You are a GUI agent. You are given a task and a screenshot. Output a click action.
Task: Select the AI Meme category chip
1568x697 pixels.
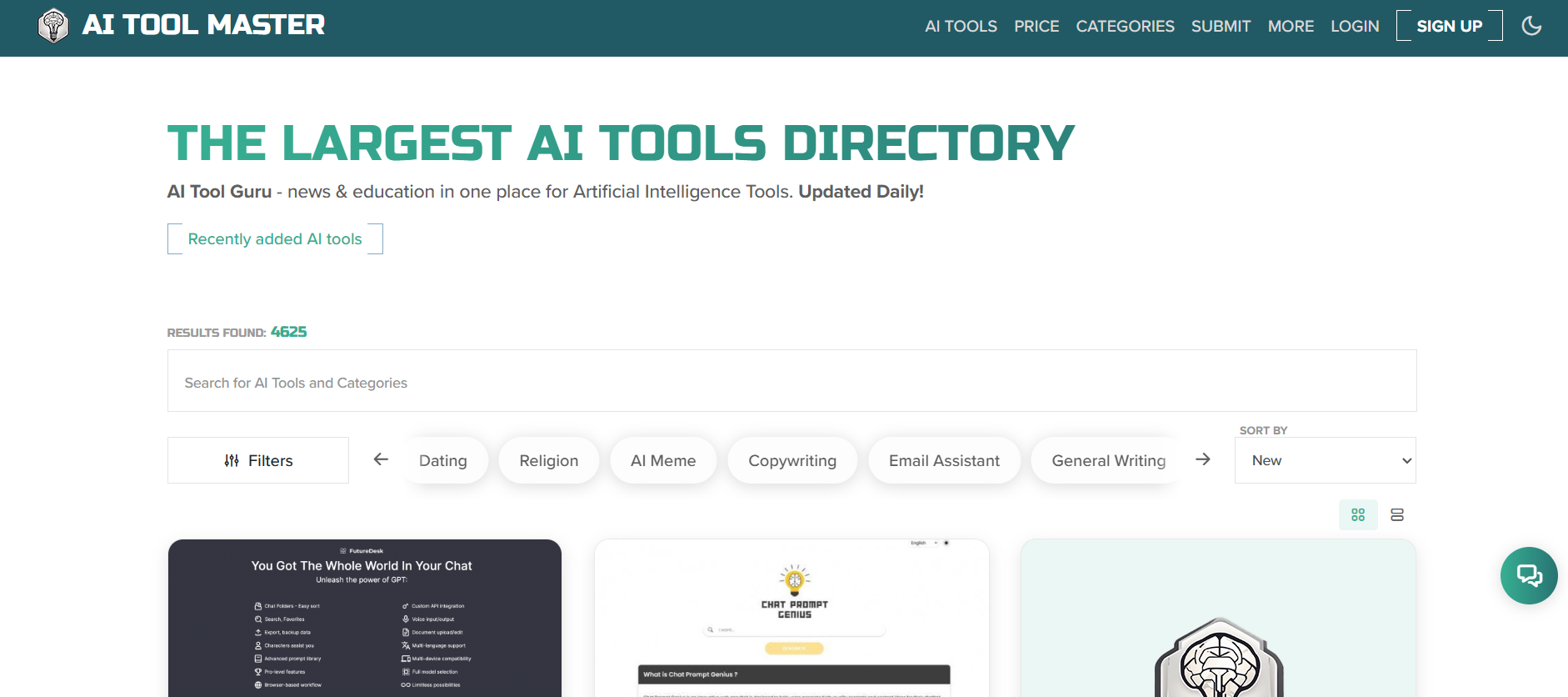tap(663, 460)
